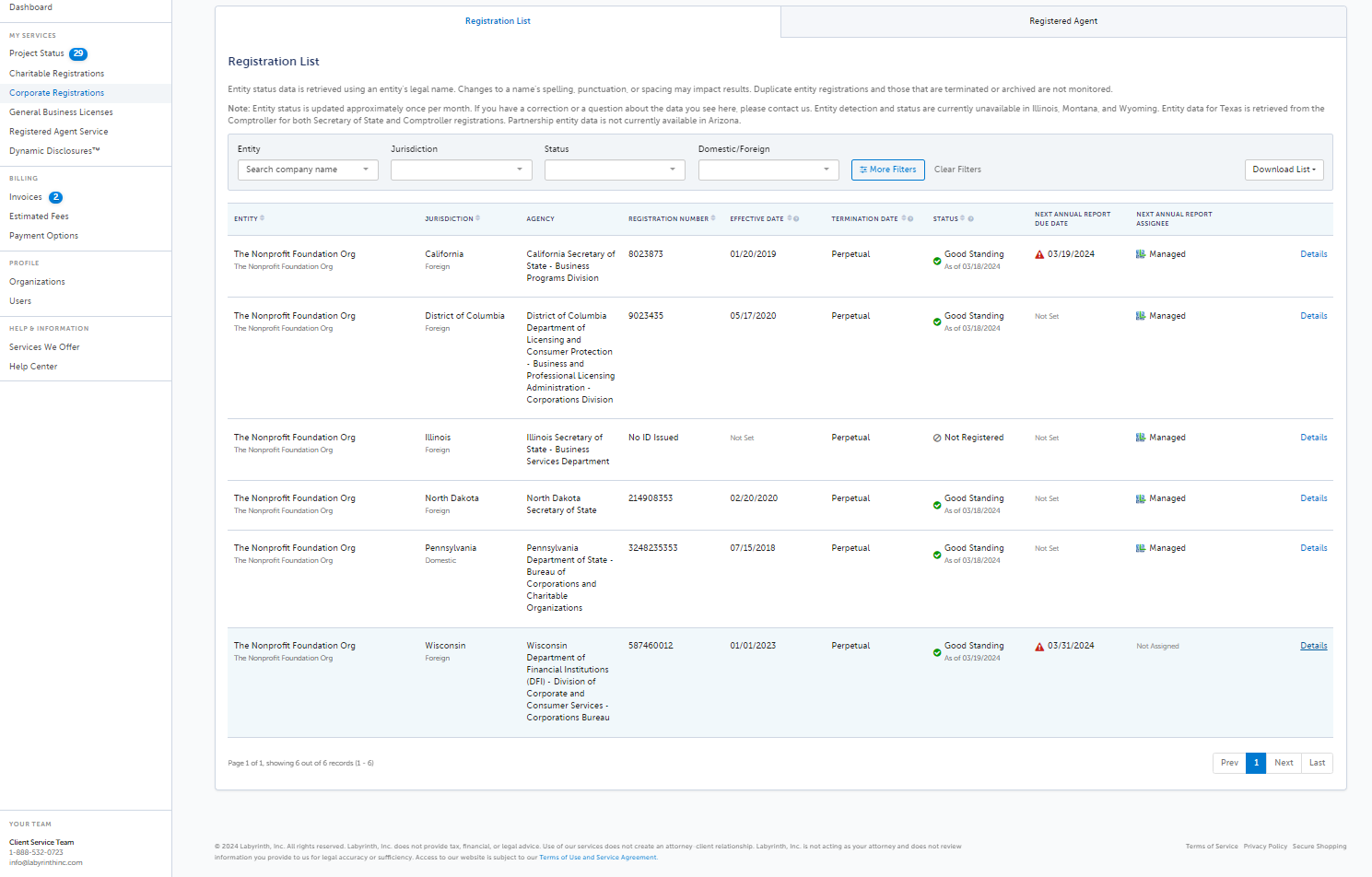Switch to the Registered Agent tab
This screenshot has height=877, width=1372.
pyautogui.click(x=1063, y=21)
